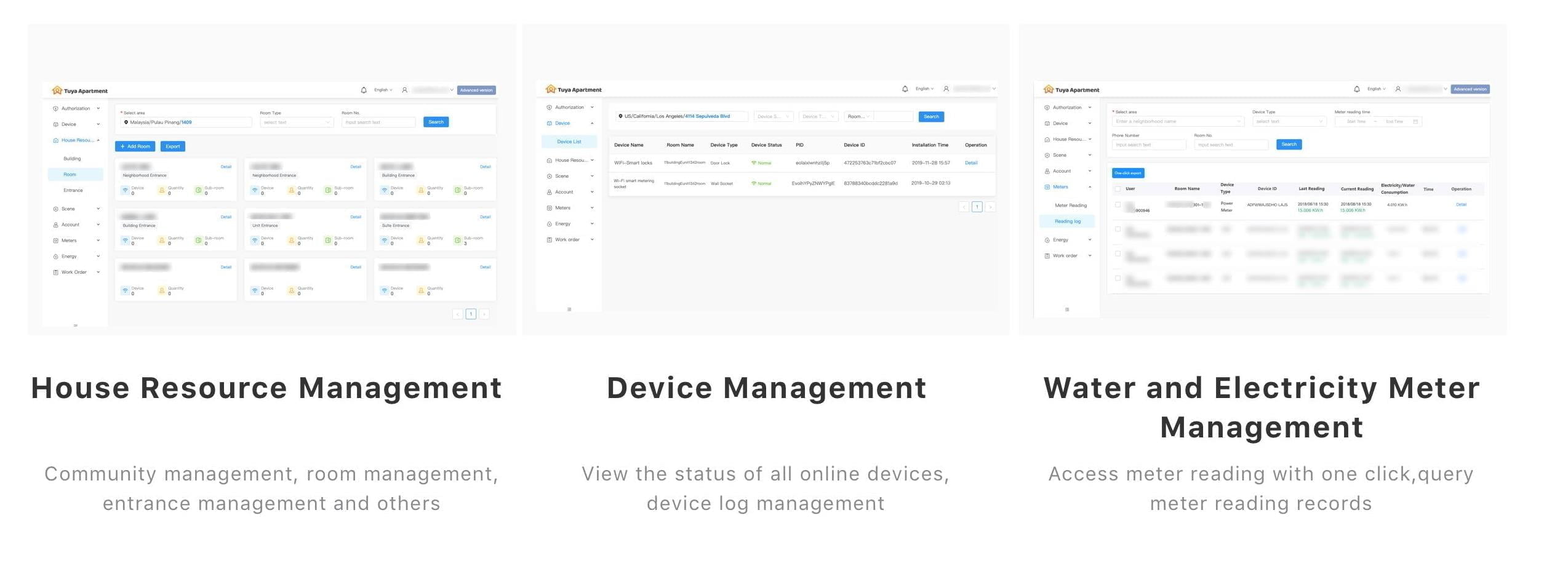This screenshot has width=1568, height=574.
Task: Select Device List in the sidebar
Action: point(569,142)
